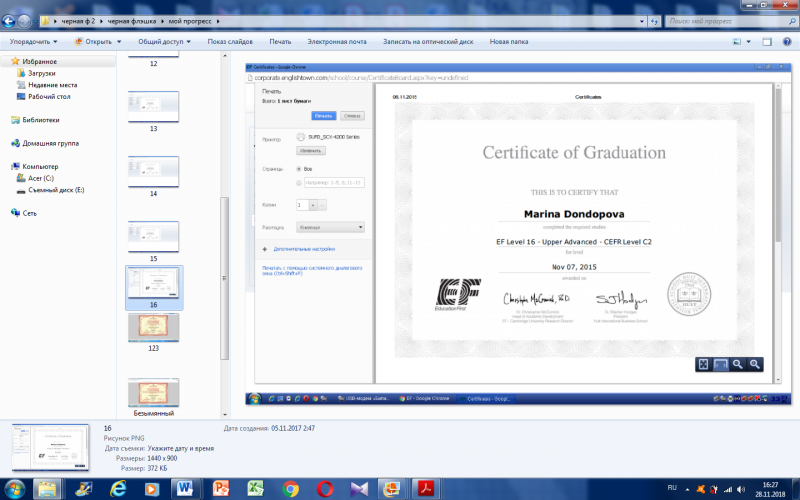The image size is (800, 500).
Task: Expand the arrow after 'мой прогресс' breadcrumb
Action: pos(218,21)
